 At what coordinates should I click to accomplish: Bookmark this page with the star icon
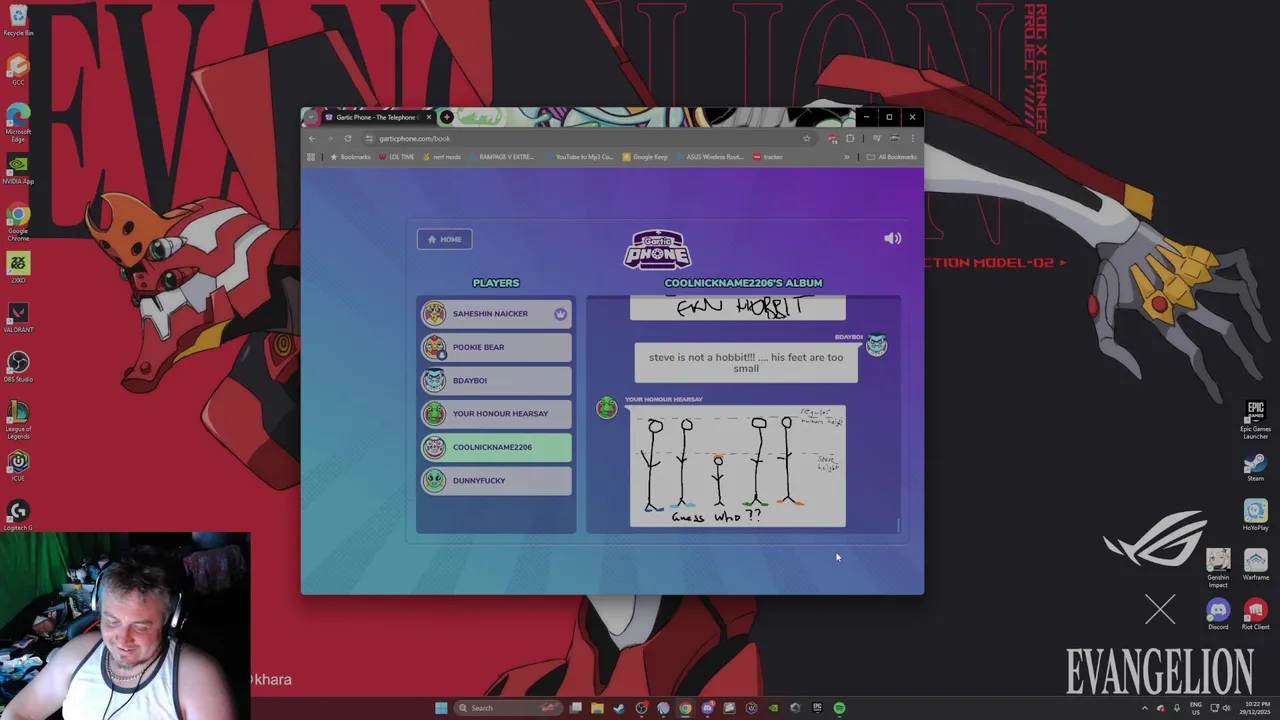806,138
